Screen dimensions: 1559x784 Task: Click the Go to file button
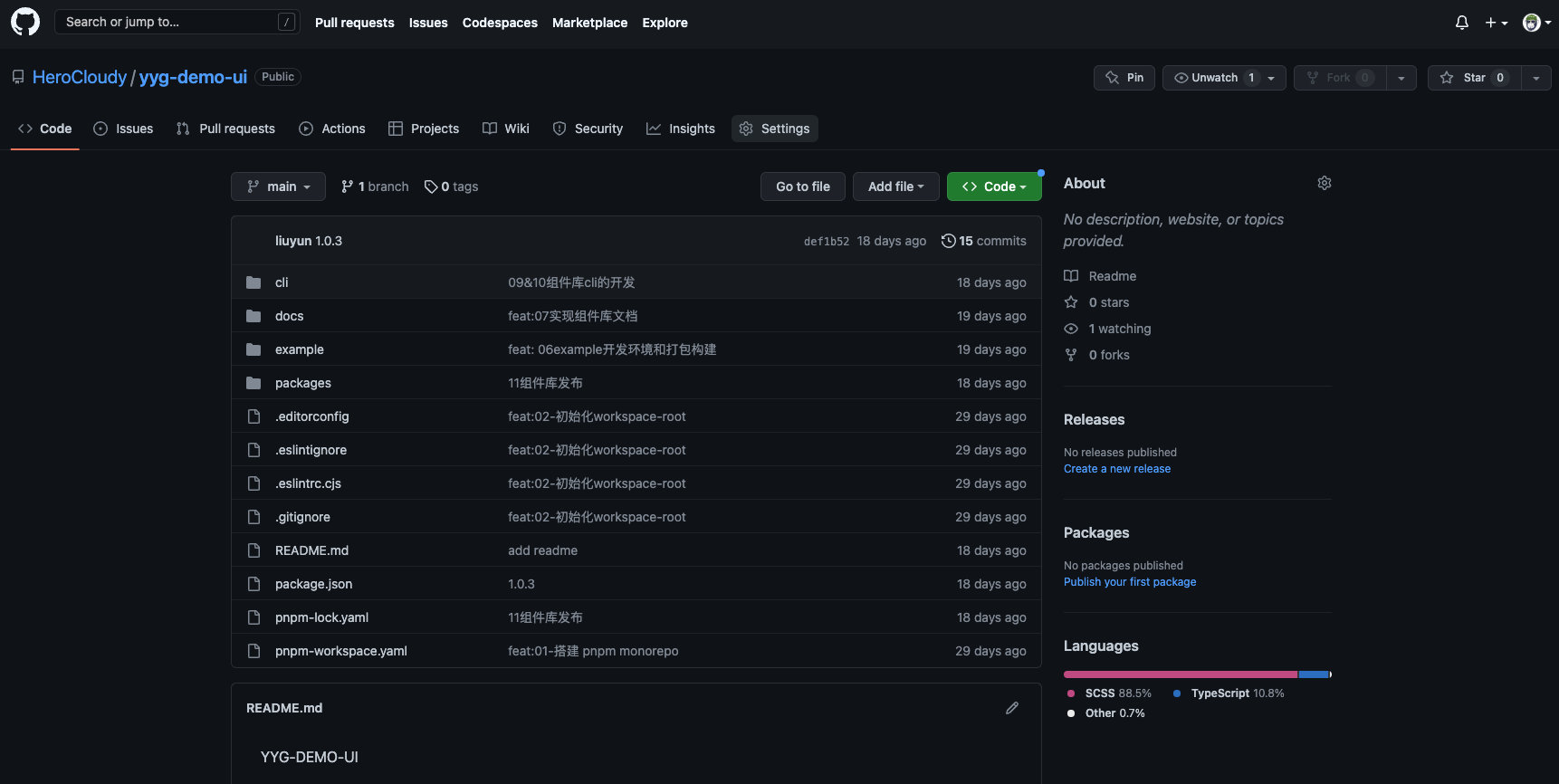pyautogui.click(x=803, y=186)
